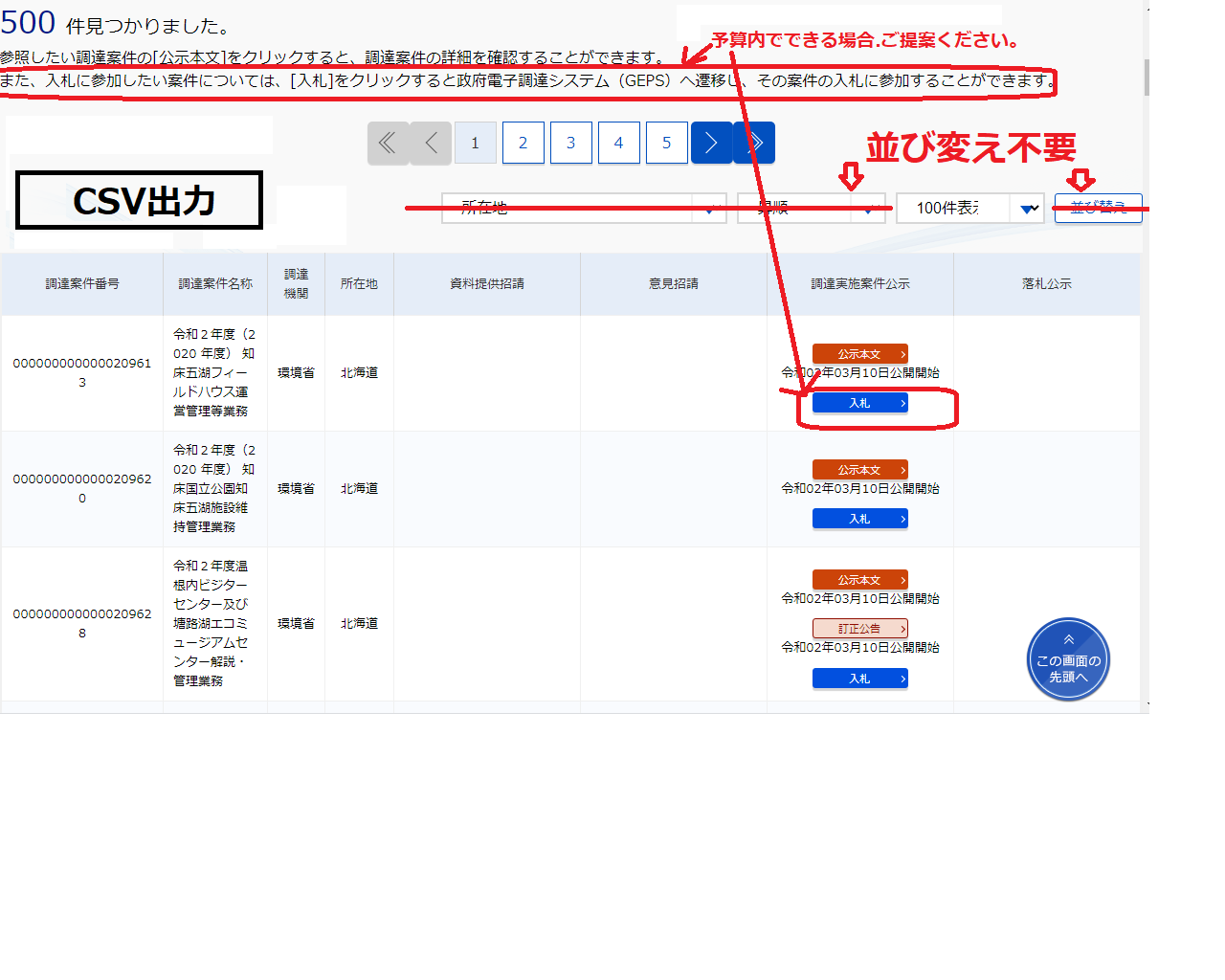Select page 4 in pagination
The width and height of the screenshot is (1225, 980).
(x=618, y=144)
